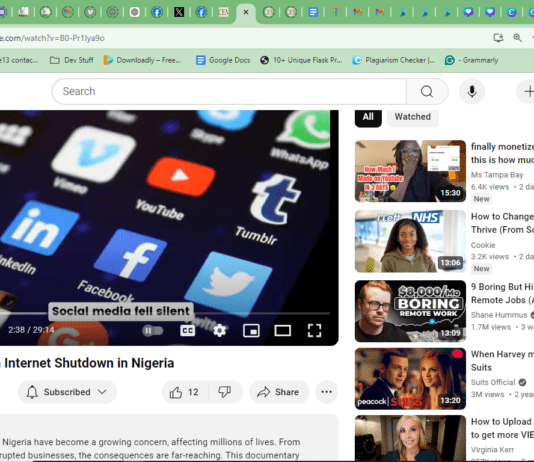Share the Internet Shutdown in Nigeria video
The image size is (534, 462).
pos(279,392)
